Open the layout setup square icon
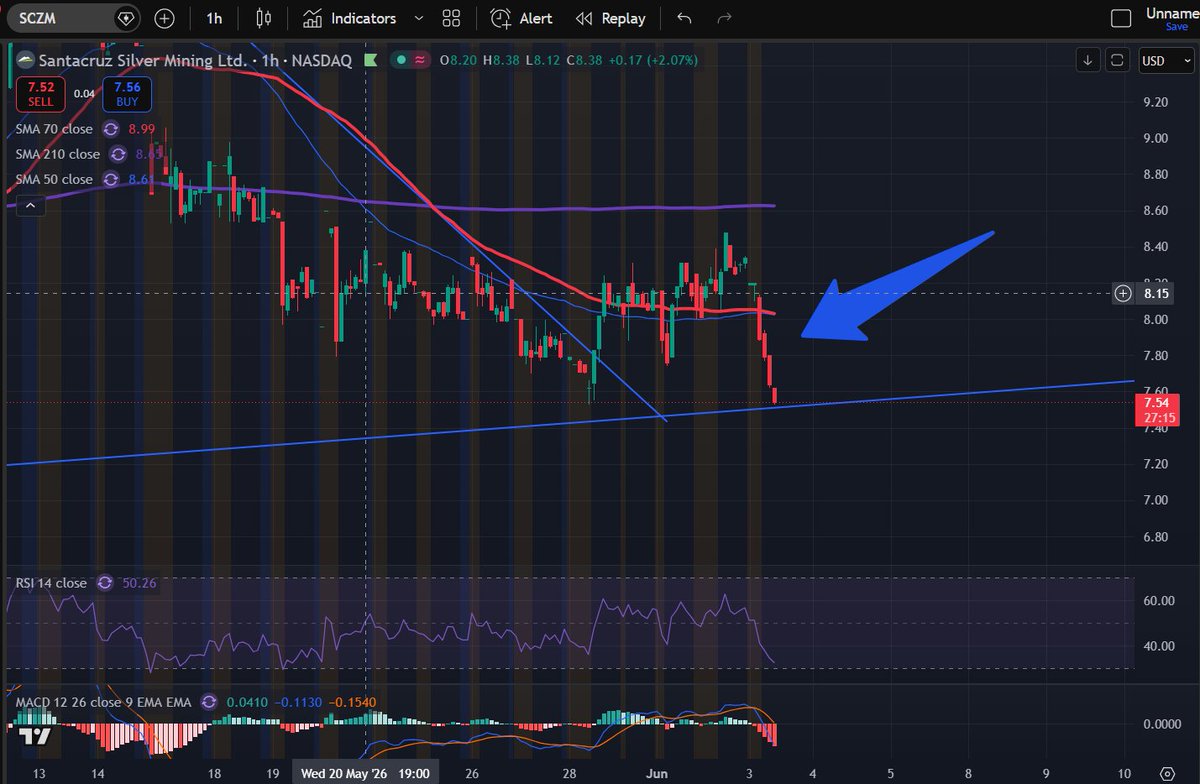 coord(1121,18)
